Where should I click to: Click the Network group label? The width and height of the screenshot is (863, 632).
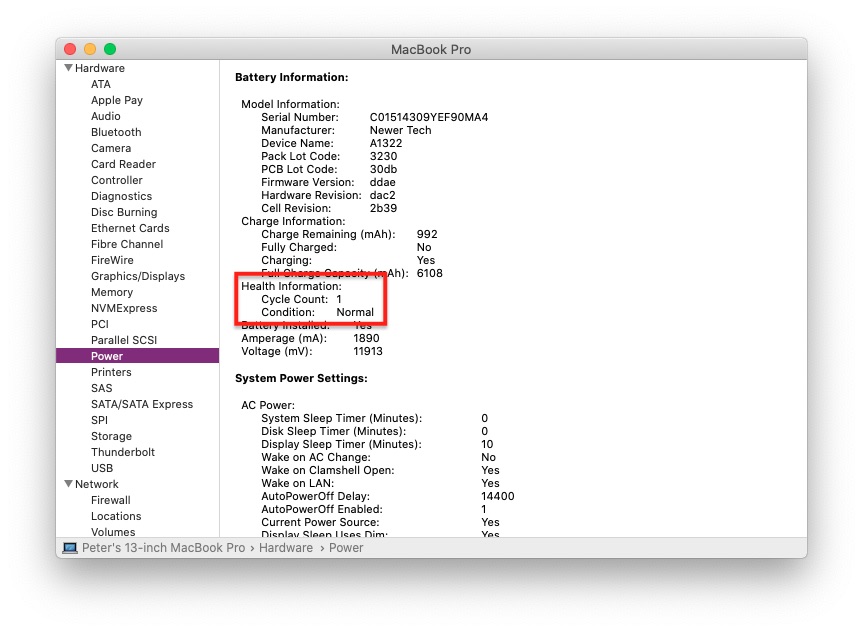click(x=96, y=484)
